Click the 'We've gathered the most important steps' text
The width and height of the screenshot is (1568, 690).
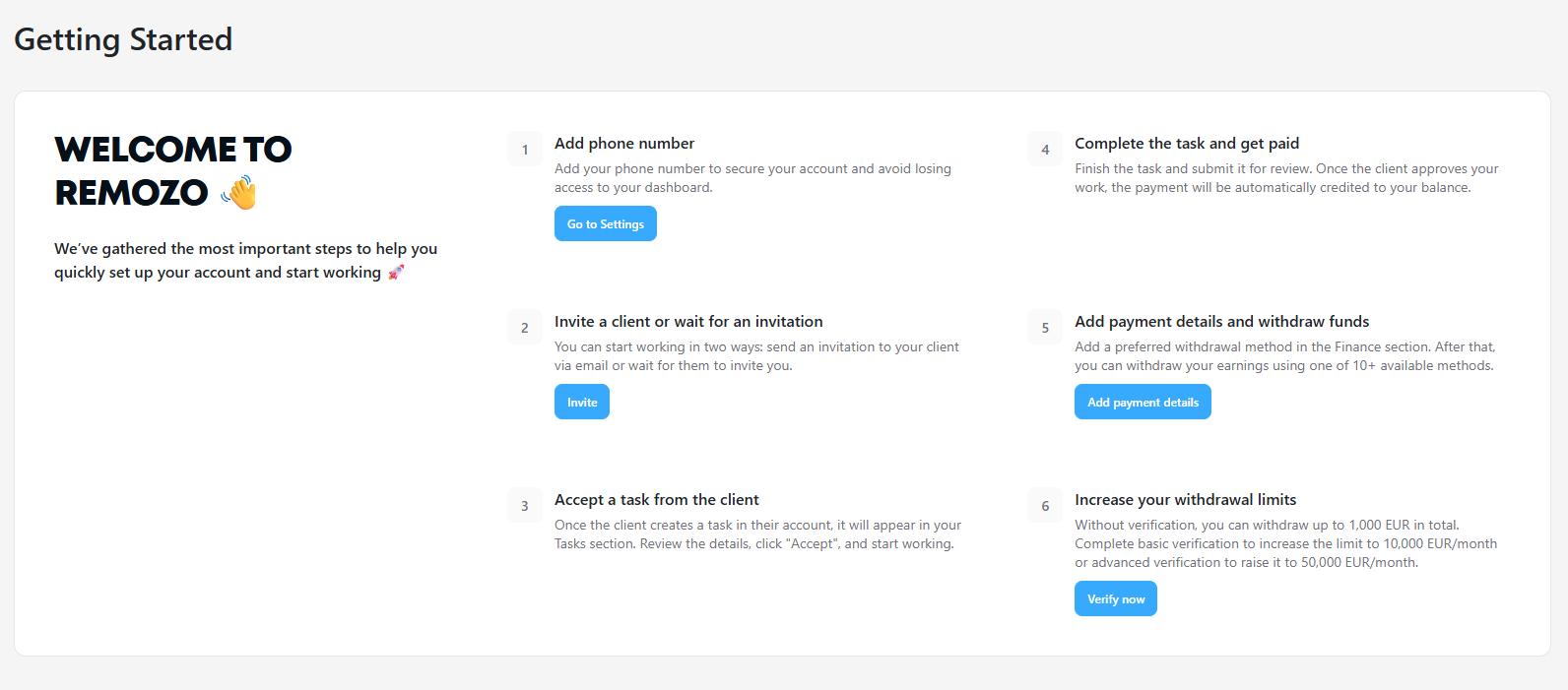(246, 261)
